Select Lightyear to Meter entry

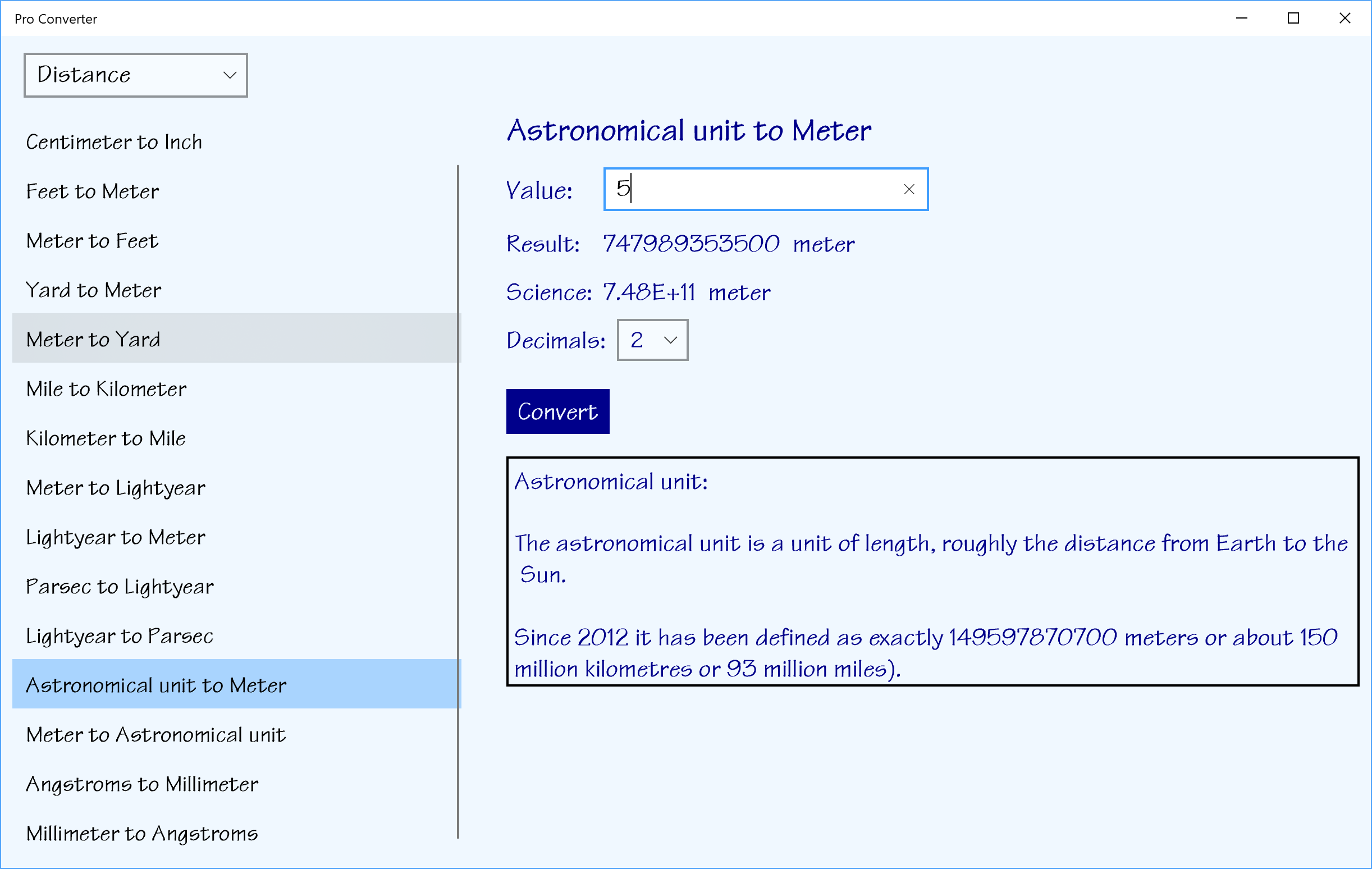(x=116, y=537)
